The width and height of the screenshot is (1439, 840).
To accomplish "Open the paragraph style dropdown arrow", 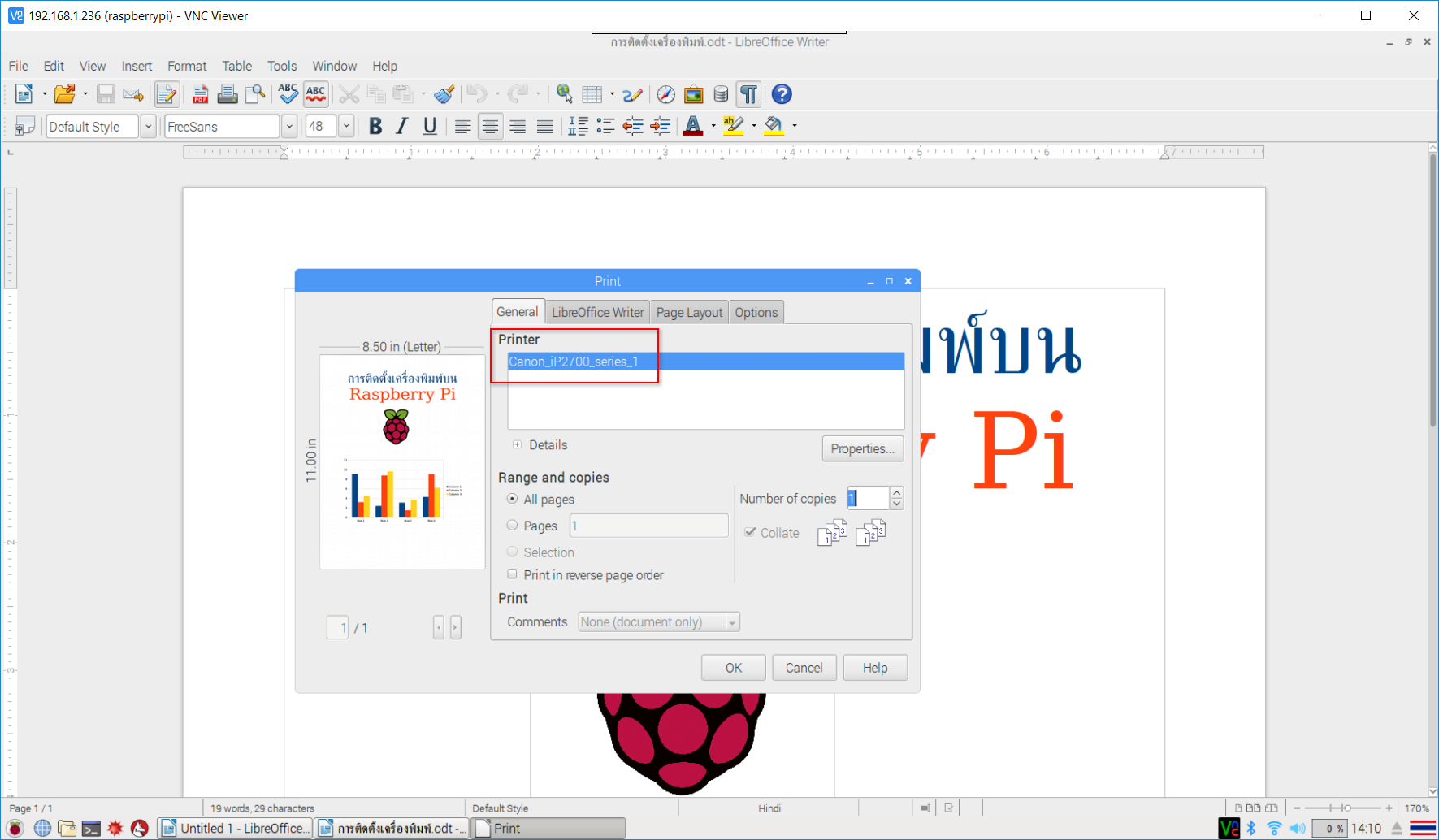I will tap(148, 126).
